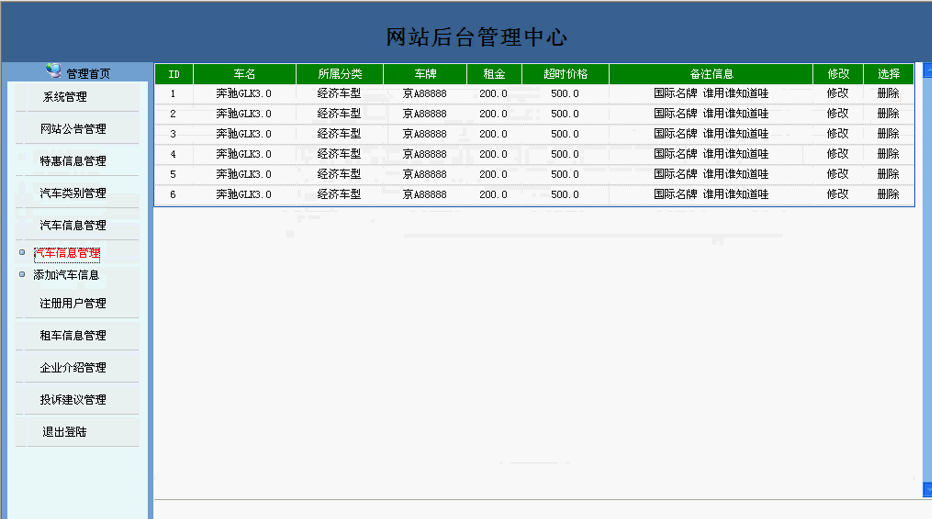The width and height of the screenshot is (932, 519).
Task: Click plate 京A88888 in row 6
Action: 424,194
